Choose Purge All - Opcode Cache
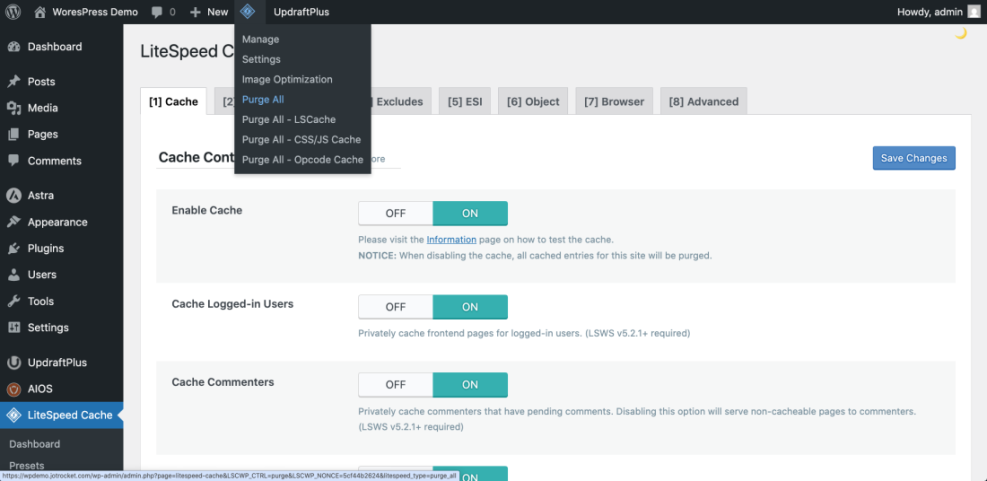 (303, 160)
